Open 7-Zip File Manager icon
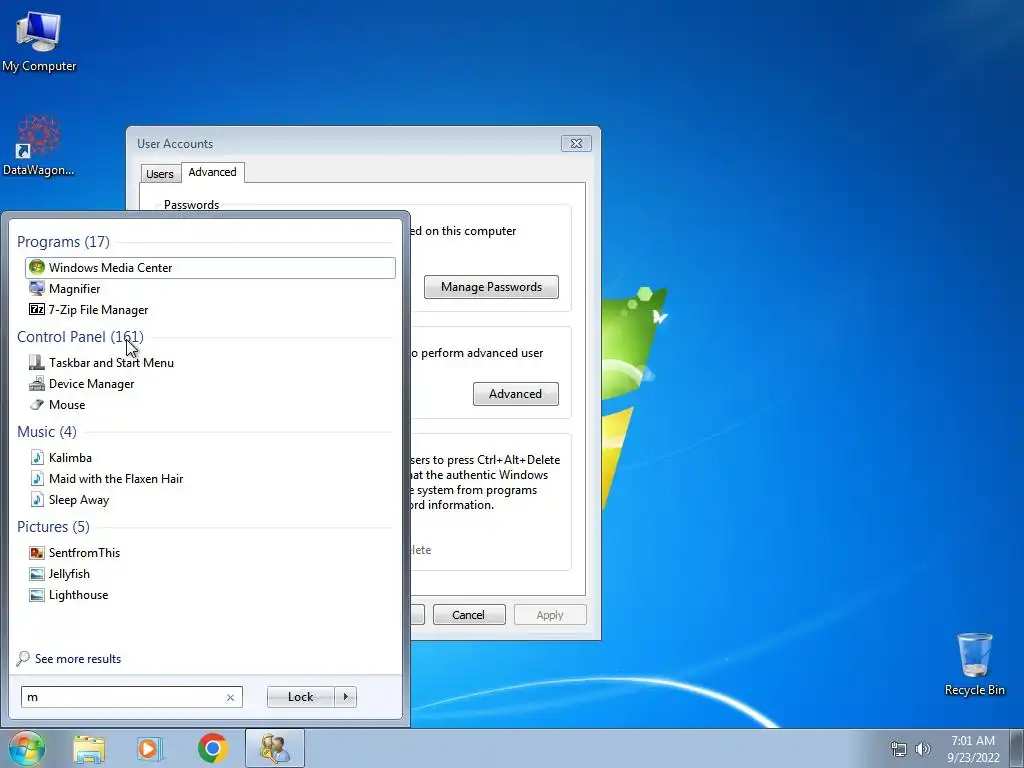1024x768 pixels. pyautogui.click(x=37, y=309)
